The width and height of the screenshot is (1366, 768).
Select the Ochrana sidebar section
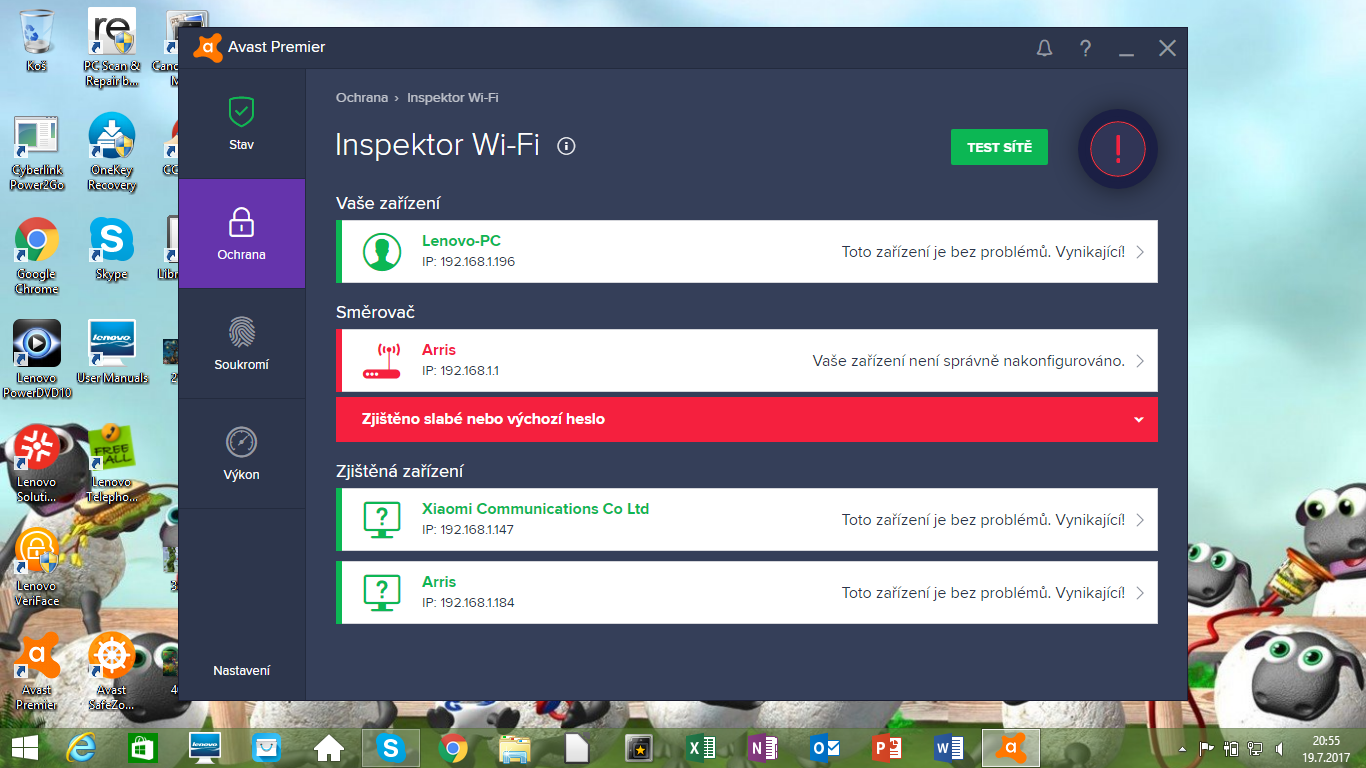click(242, 234)
